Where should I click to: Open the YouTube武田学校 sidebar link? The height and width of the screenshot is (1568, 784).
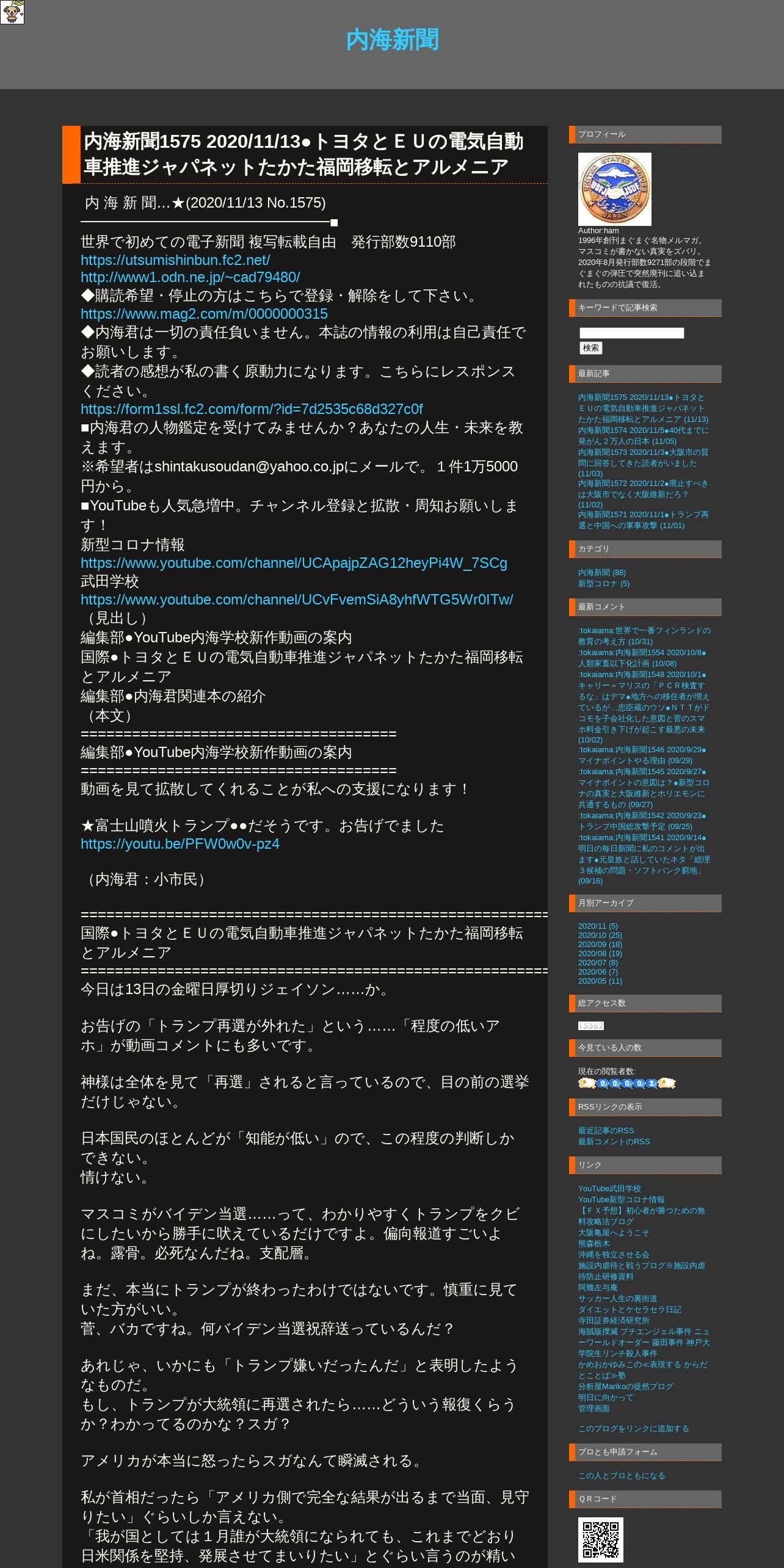click(609, 1189)
